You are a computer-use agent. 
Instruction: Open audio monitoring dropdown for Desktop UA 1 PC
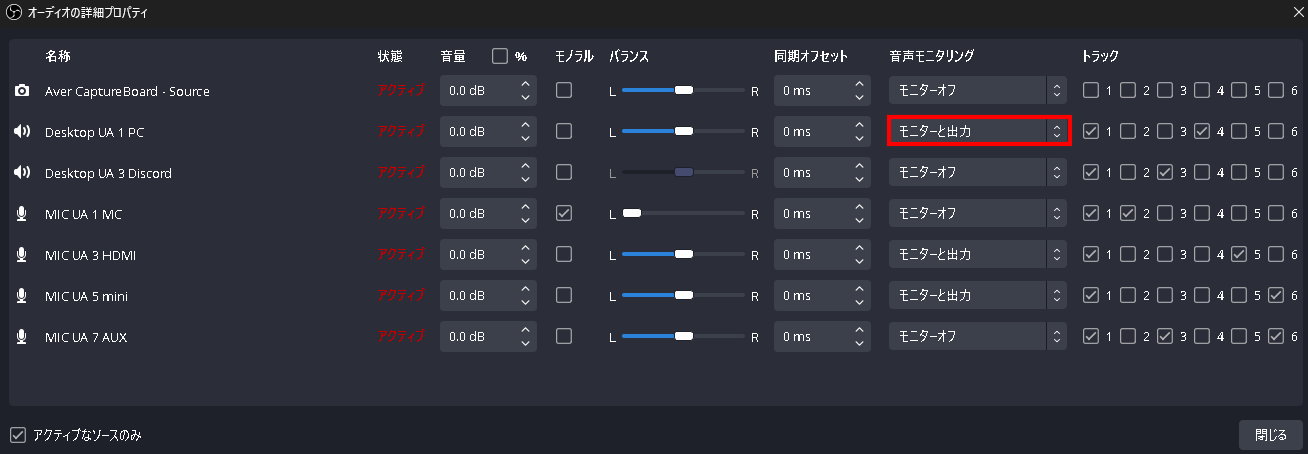tap(978, 131)
